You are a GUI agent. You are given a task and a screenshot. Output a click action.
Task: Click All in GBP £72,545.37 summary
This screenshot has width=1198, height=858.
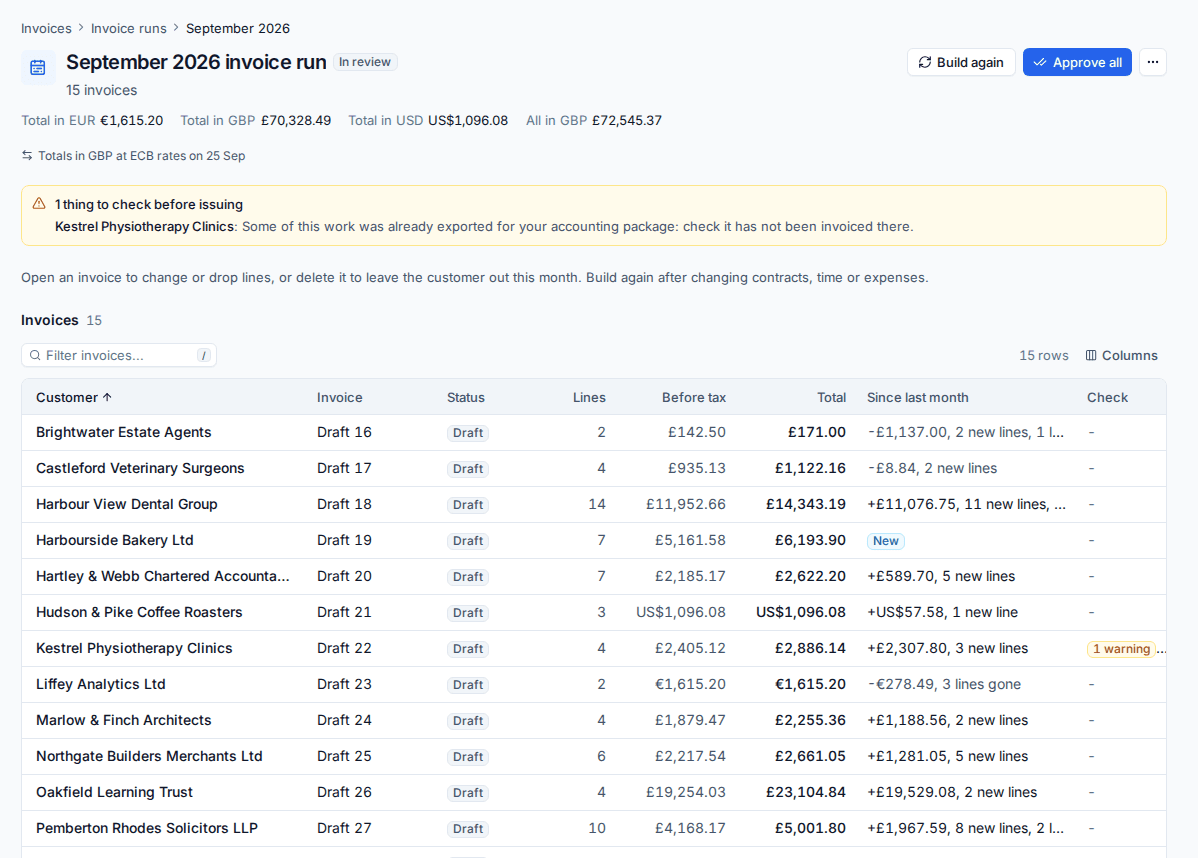click(594, 121)
